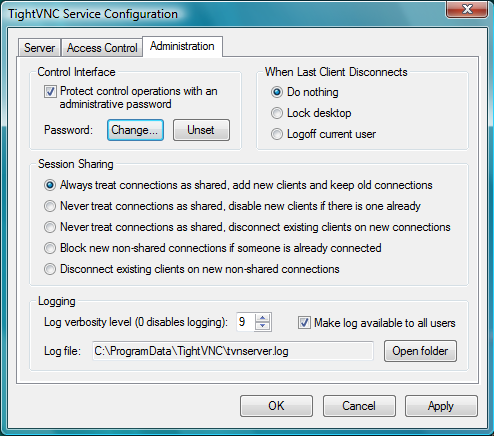This screenshot has height=437, width=494.
Task: Click the Unset password button
Action: tap(201, 130)
